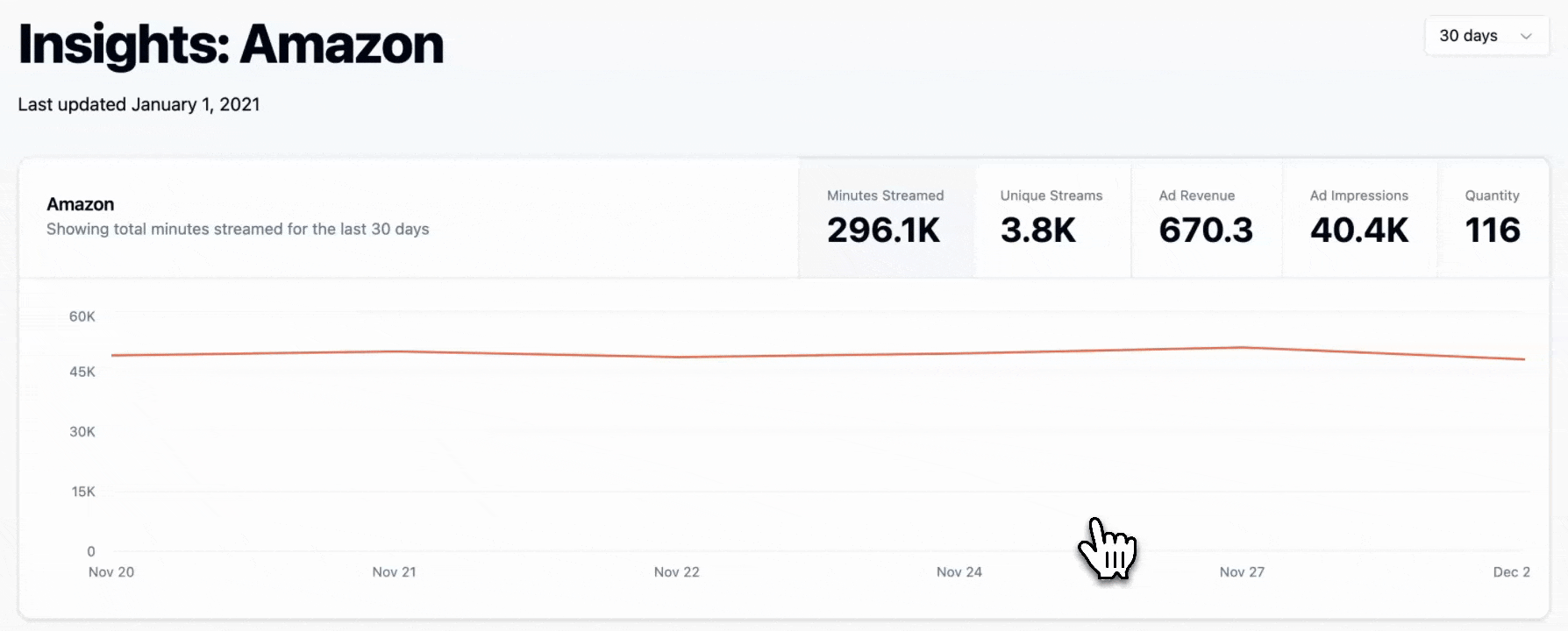Click the Nov 21 axis label
Image resolution: width=1568 pixels, height=631 pixels.
click(394, 572)
